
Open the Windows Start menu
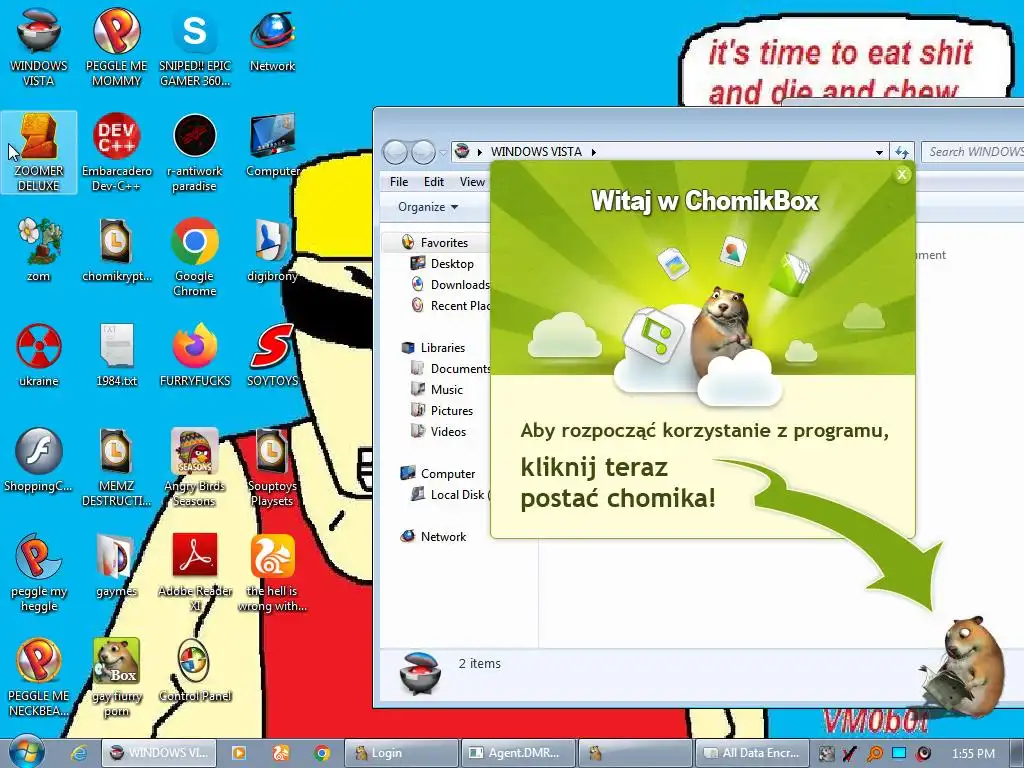pyautogui.click(x=26, y=752)
